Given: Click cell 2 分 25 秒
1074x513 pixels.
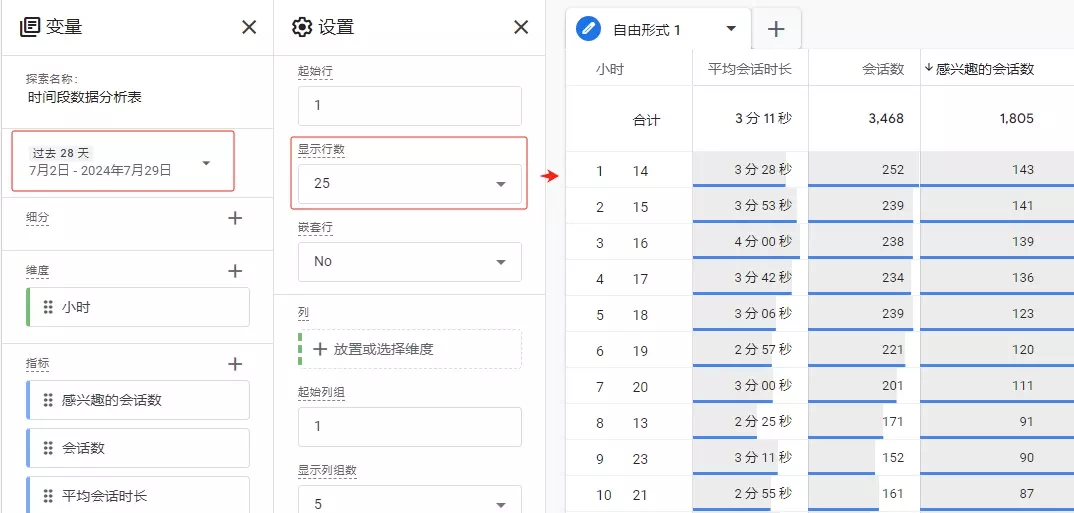Looking at the screenshot, I should coord(763,421).
